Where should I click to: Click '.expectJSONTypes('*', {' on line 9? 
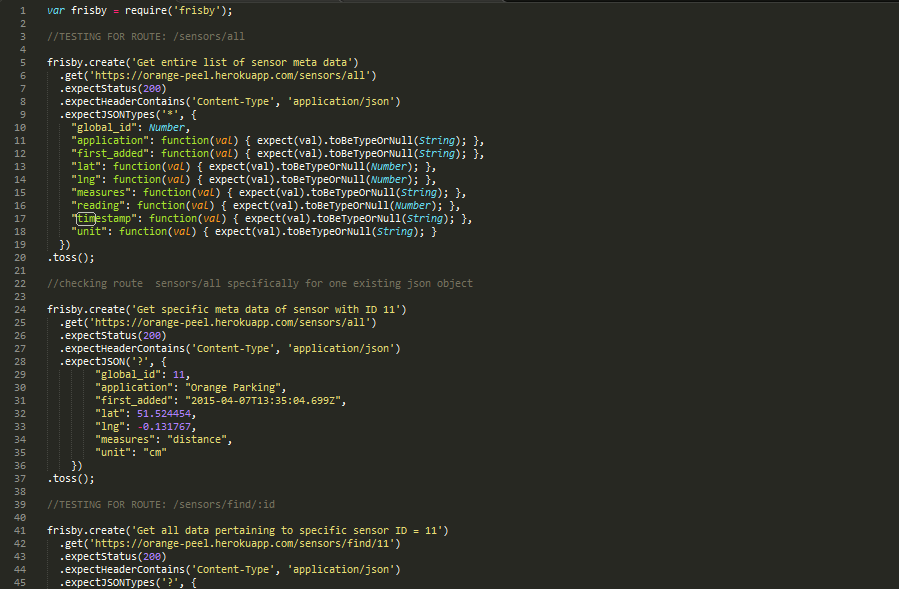[128, 115]
